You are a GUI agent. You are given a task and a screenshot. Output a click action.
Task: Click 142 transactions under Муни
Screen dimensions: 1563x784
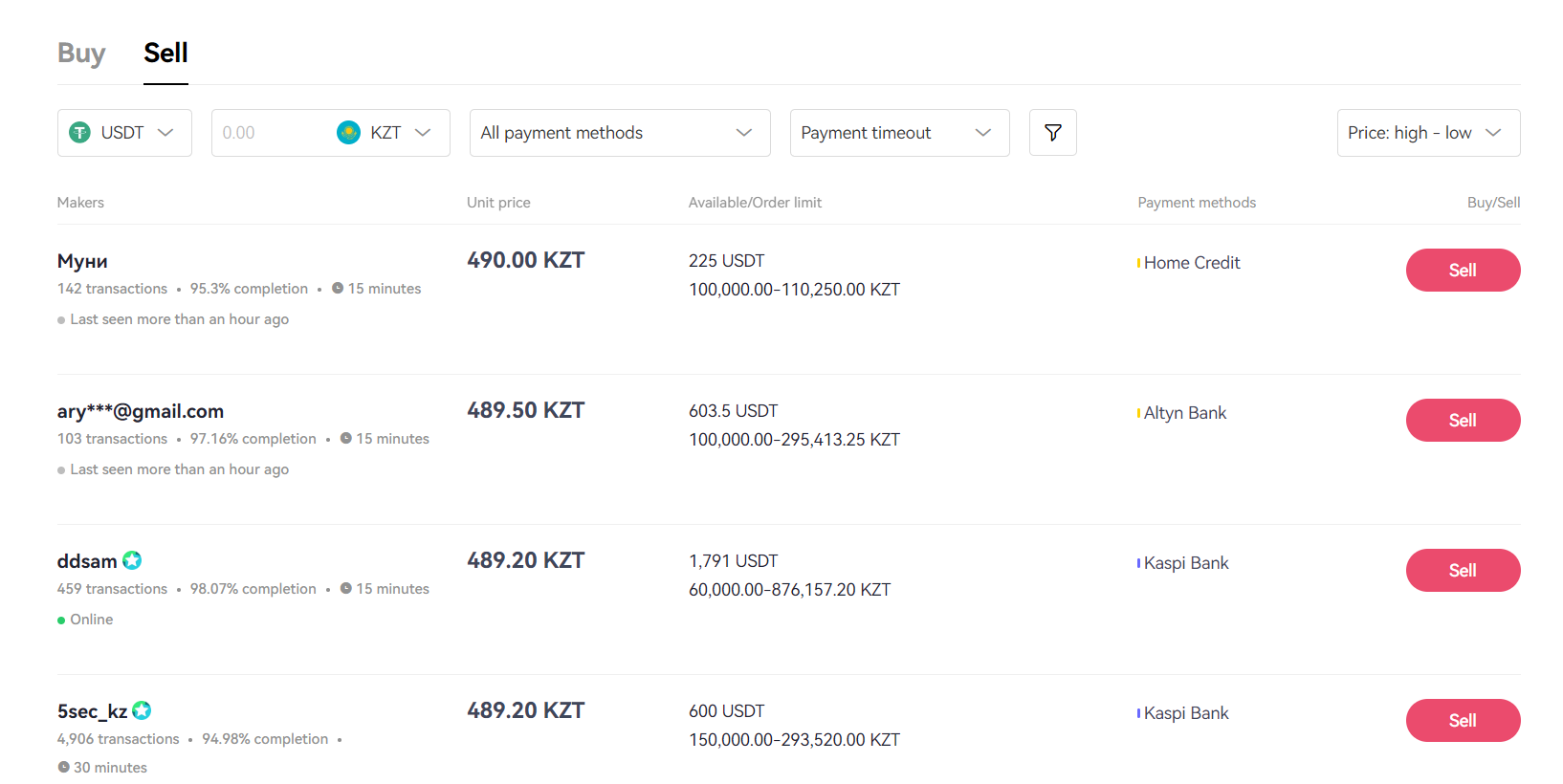click(112, 289)
